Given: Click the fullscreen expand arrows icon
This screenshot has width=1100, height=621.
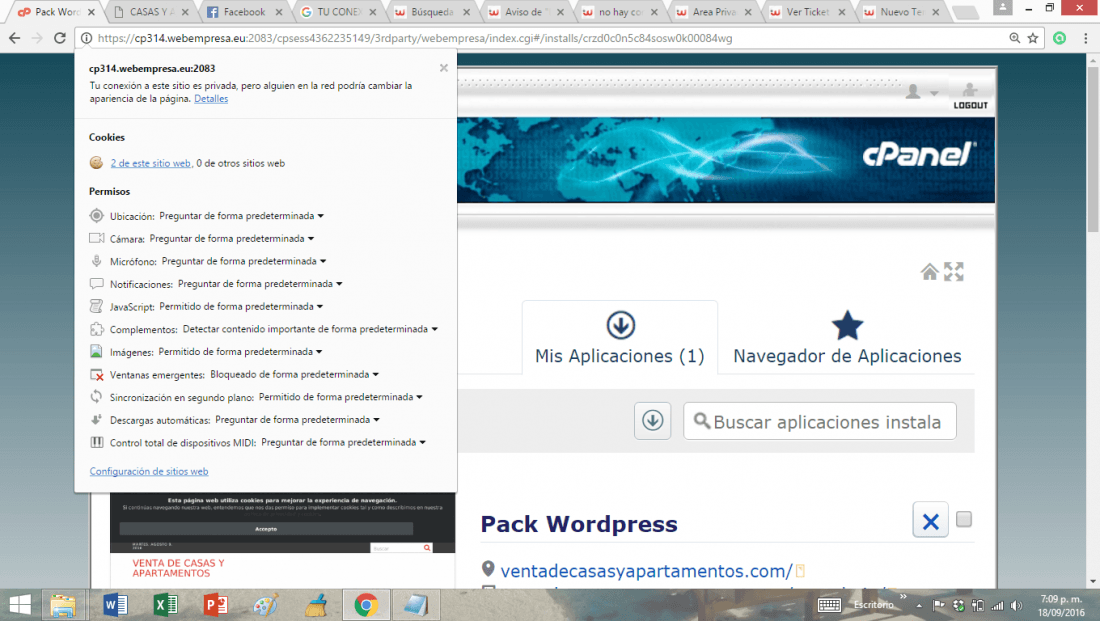Looking at the screenshot, I should tap(953, 272).
